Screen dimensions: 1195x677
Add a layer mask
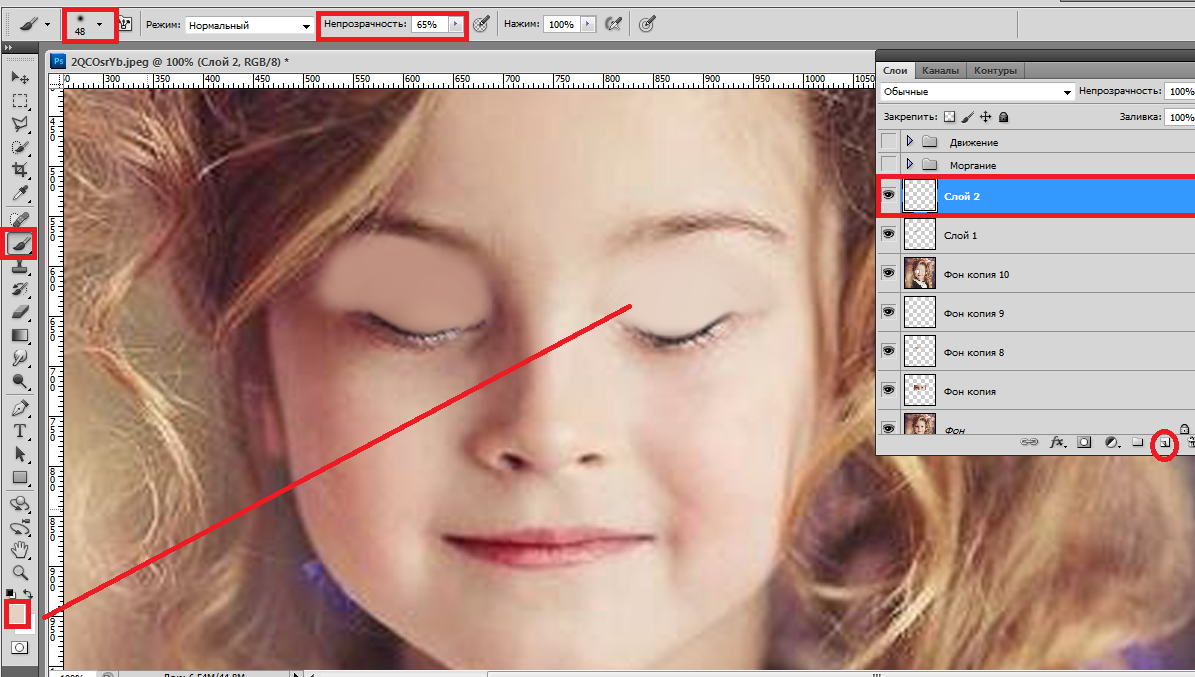[x=1084, y=442]
